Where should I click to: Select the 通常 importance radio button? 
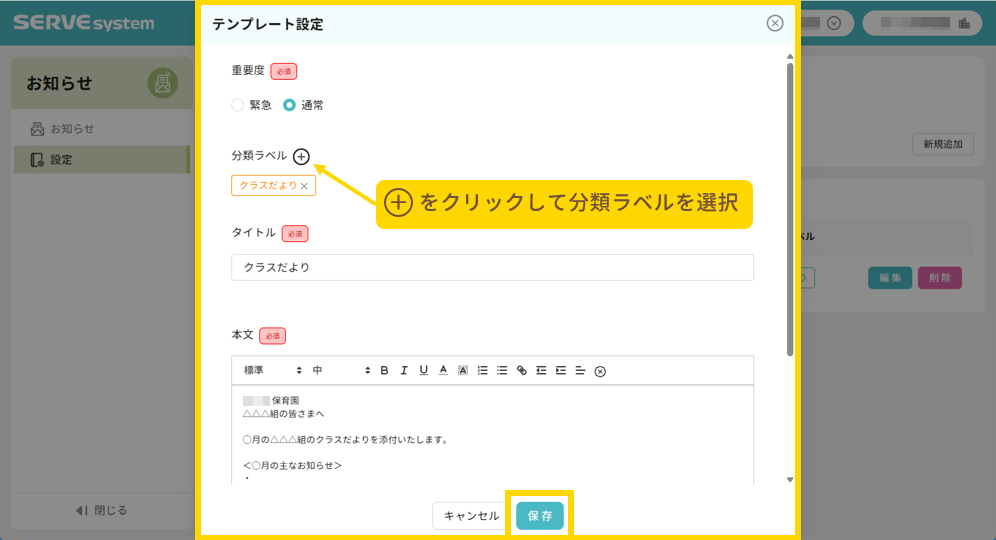pos(289,105)
